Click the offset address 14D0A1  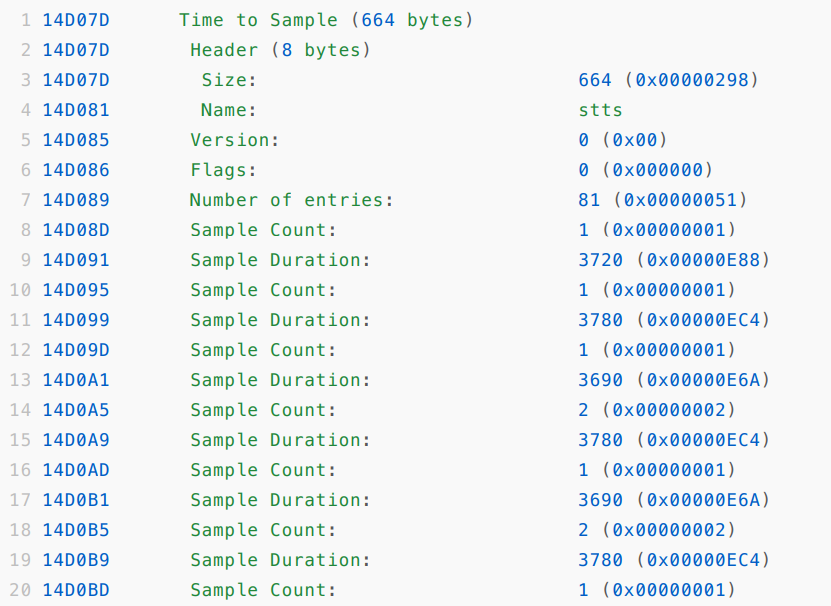pyautogui.click(x=76, y=380)
